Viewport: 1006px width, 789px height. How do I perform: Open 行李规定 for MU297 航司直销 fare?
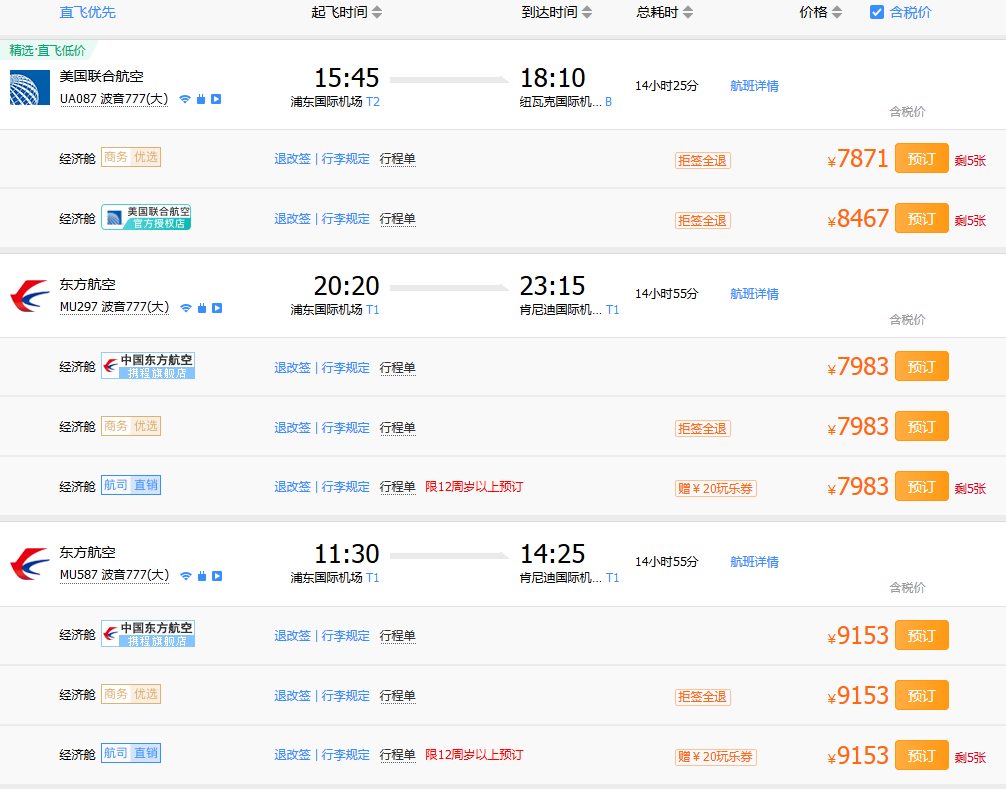point(345,487)
